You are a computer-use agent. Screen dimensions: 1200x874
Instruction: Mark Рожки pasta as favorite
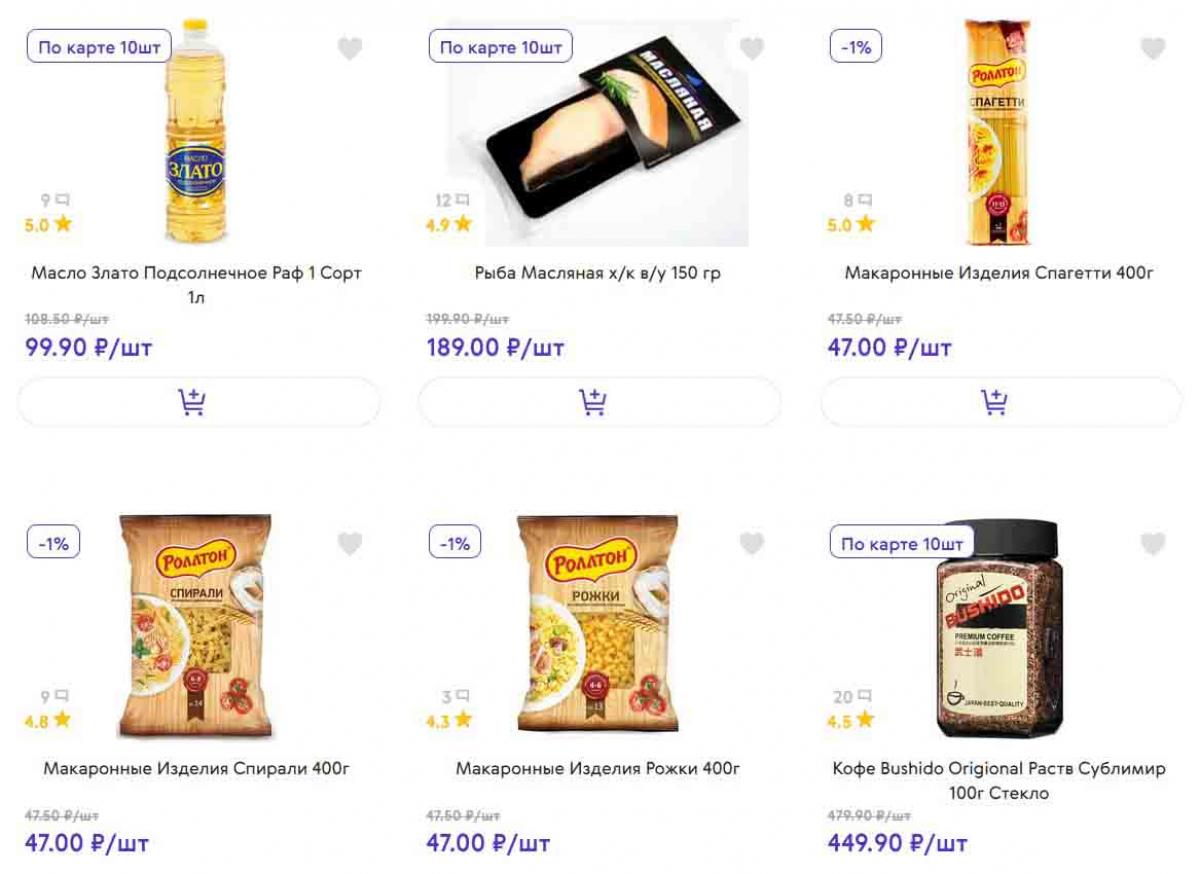click(x=751, y=544)
